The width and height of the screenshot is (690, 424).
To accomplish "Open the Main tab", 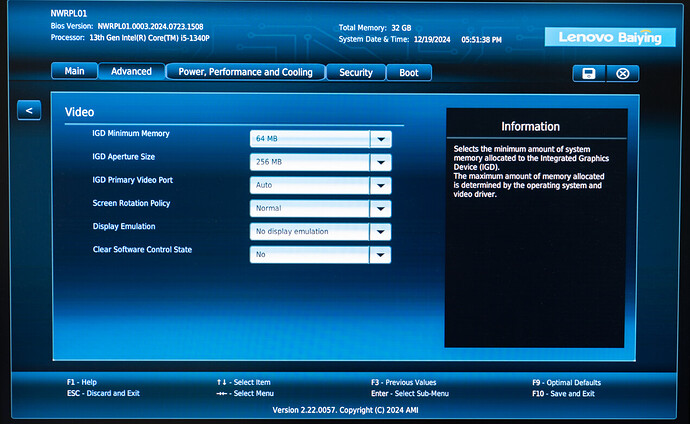I will coord(74,72).
